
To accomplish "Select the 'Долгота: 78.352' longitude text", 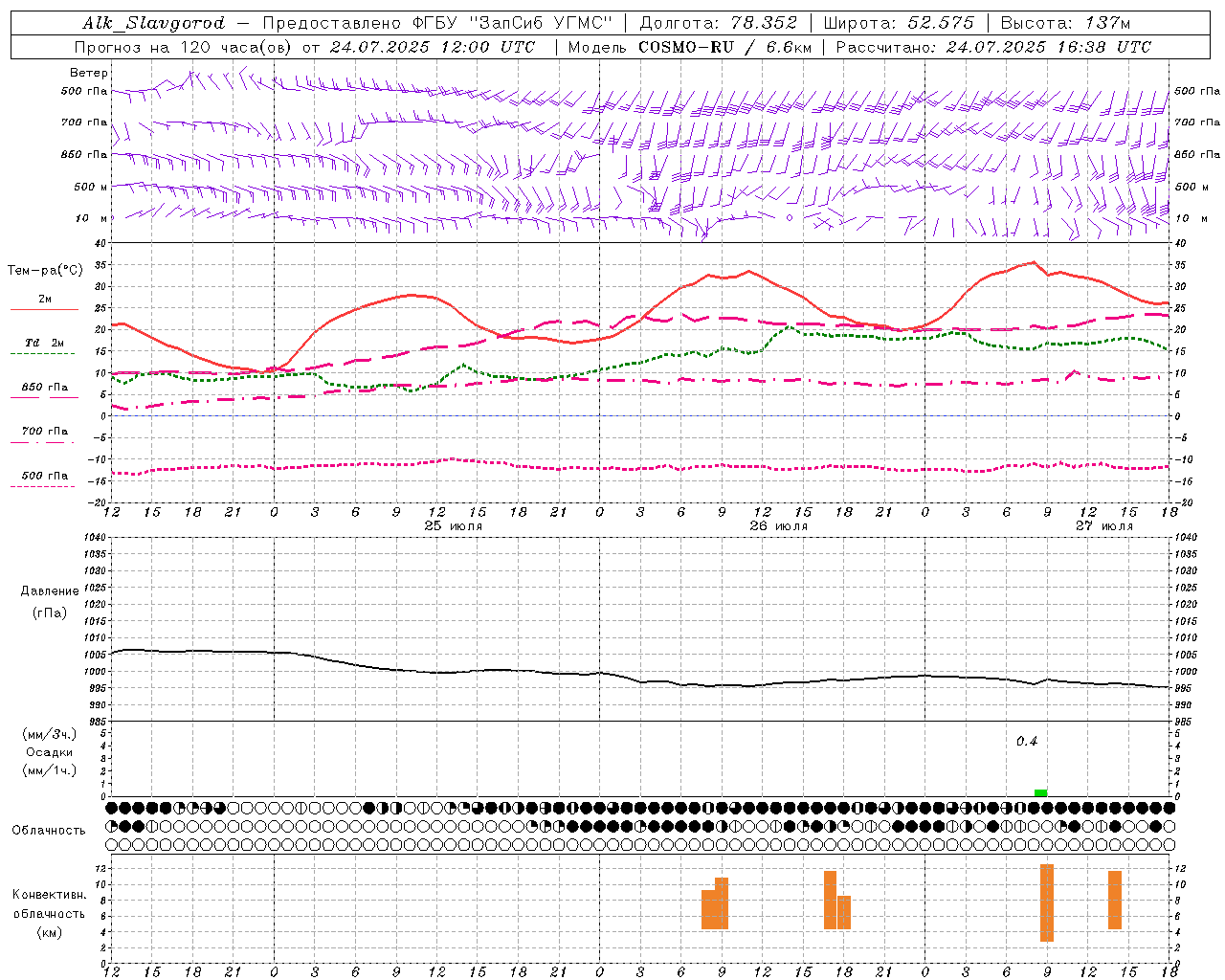I will click(719, 23).
